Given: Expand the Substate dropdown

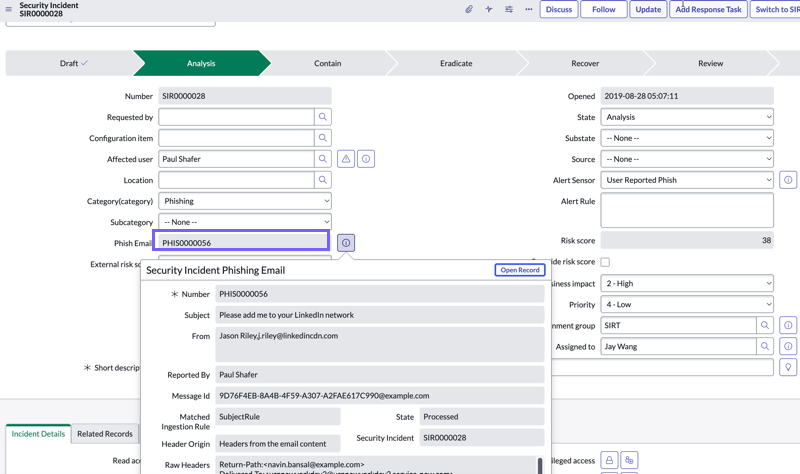Looking at the screenshot, I should (x=687, y=138).
